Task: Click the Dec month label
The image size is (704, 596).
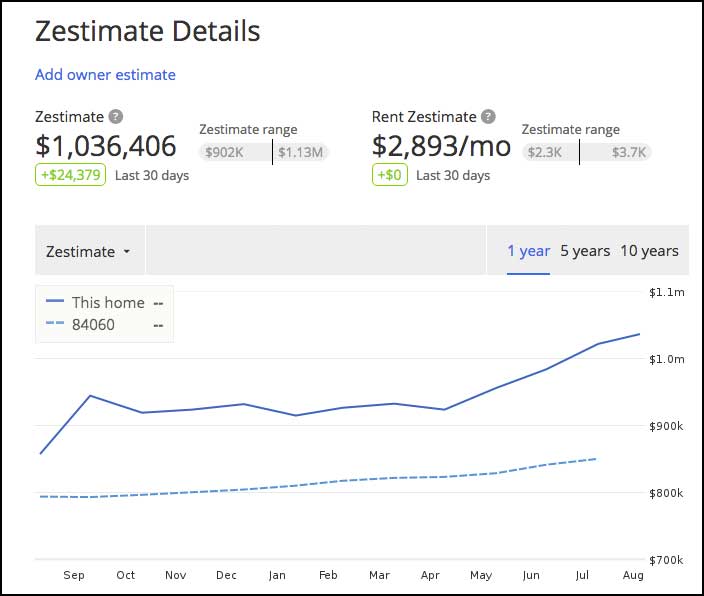Action: coord(226,575)
